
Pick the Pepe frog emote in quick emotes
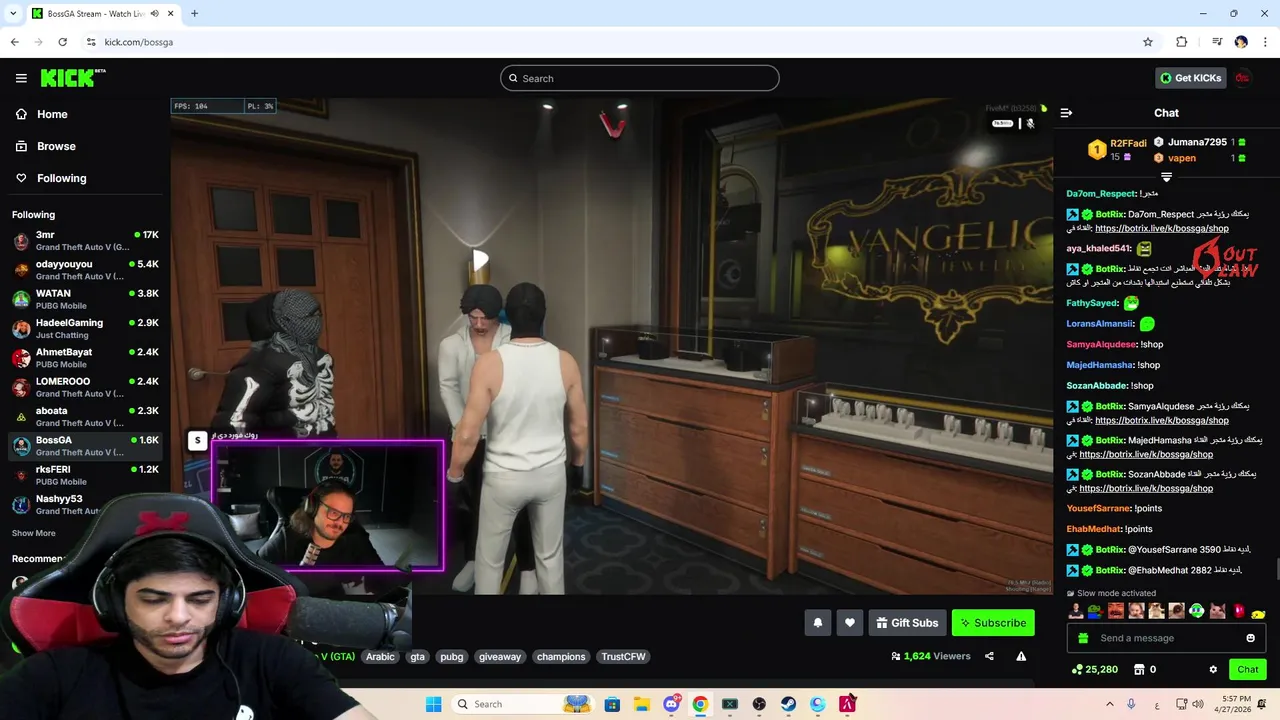(1095, 611)
